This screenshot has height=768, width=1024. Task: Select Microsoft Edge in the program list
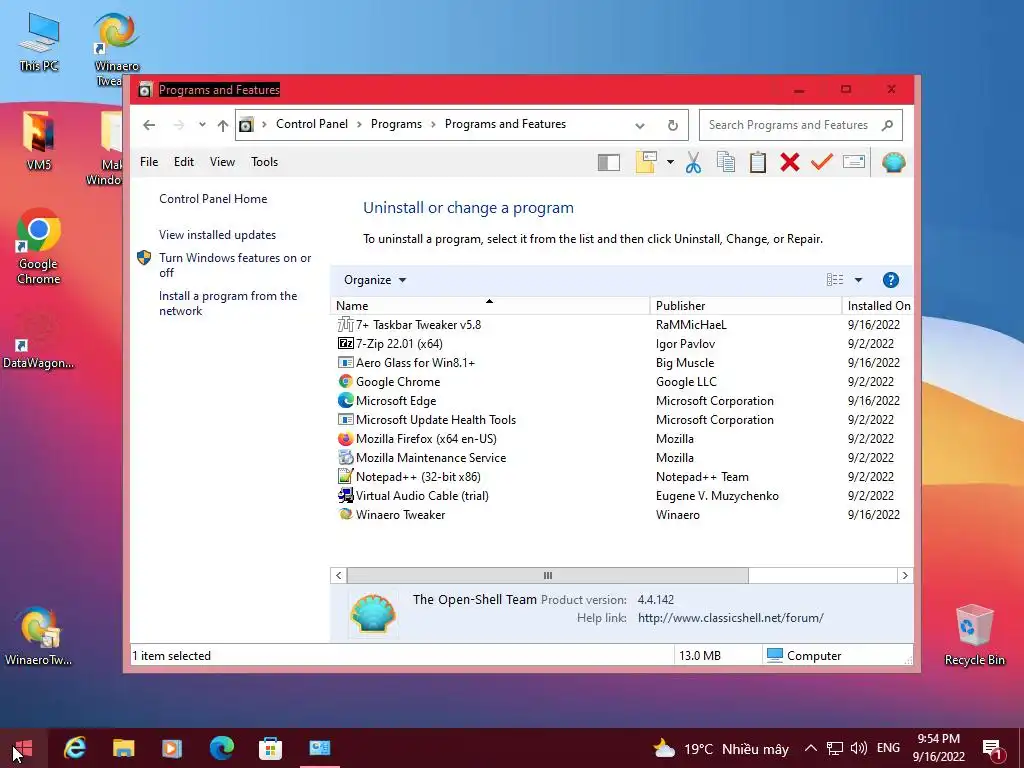(x=396, y=400)
